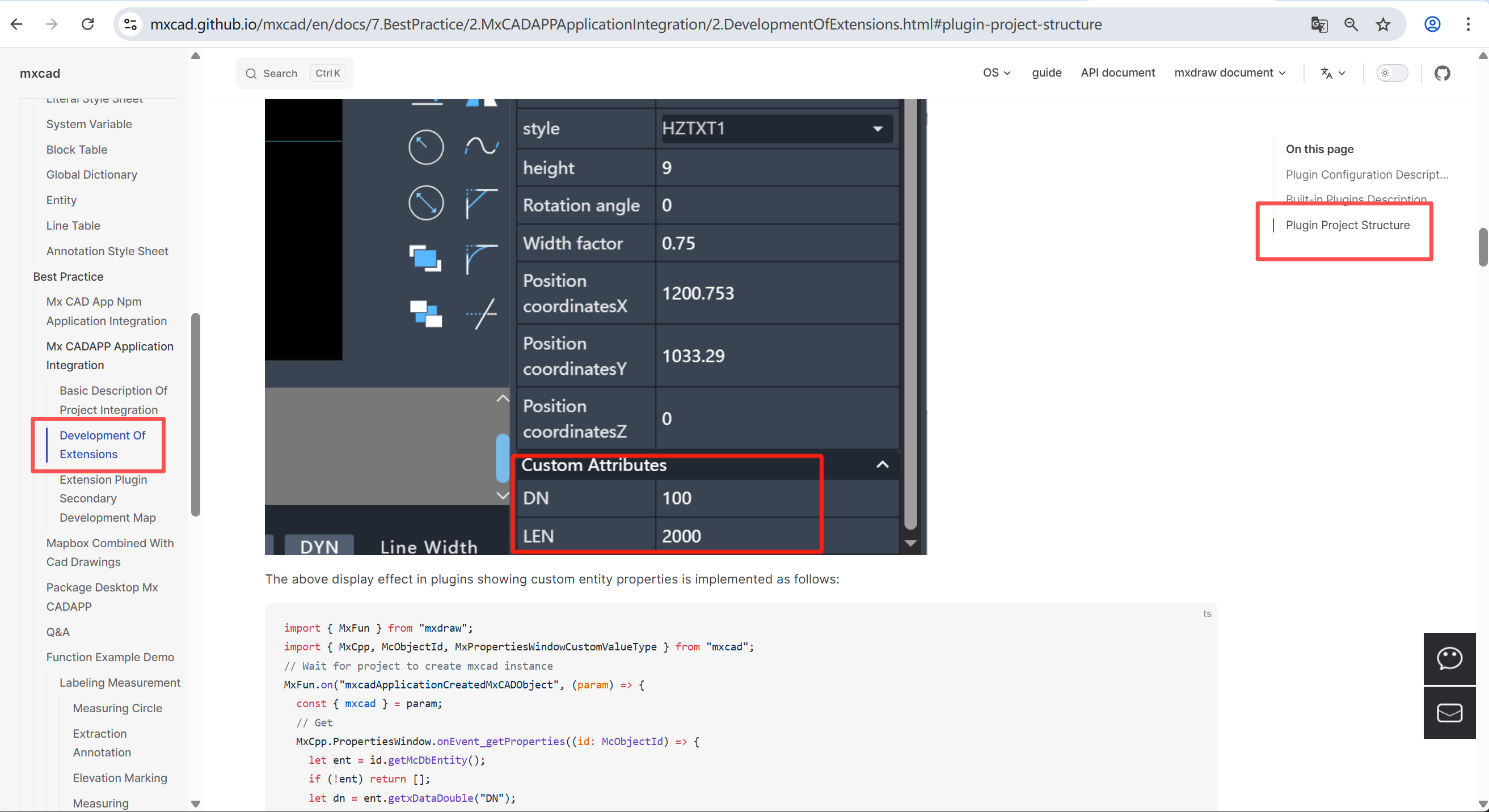Open the OS dropdown menu
1489x812 pixels.
pyautogui.click(x=997, y=73)
